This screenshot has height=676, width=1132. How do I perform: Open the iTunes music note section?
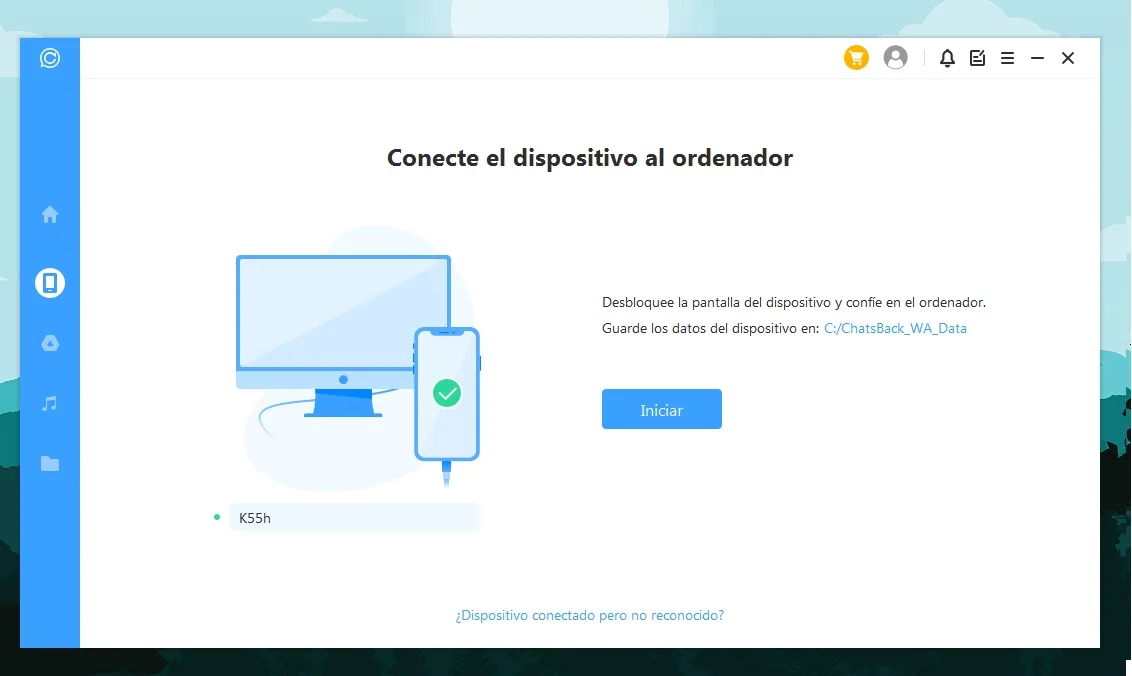pyautogui.click(x=50, y=403)
